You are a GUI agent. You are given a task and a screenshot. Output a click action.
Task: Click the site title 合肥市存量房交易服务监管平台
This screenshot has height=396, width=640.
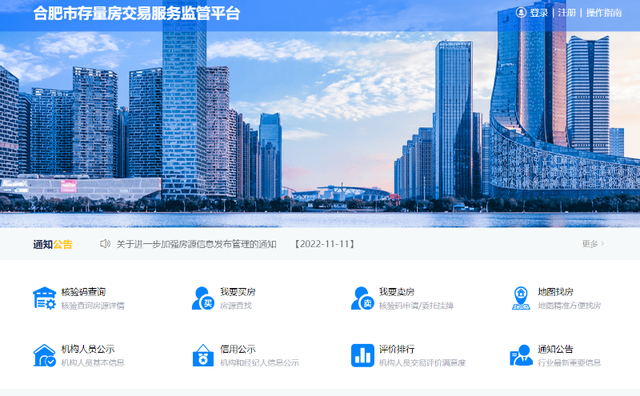pos(136,13)
